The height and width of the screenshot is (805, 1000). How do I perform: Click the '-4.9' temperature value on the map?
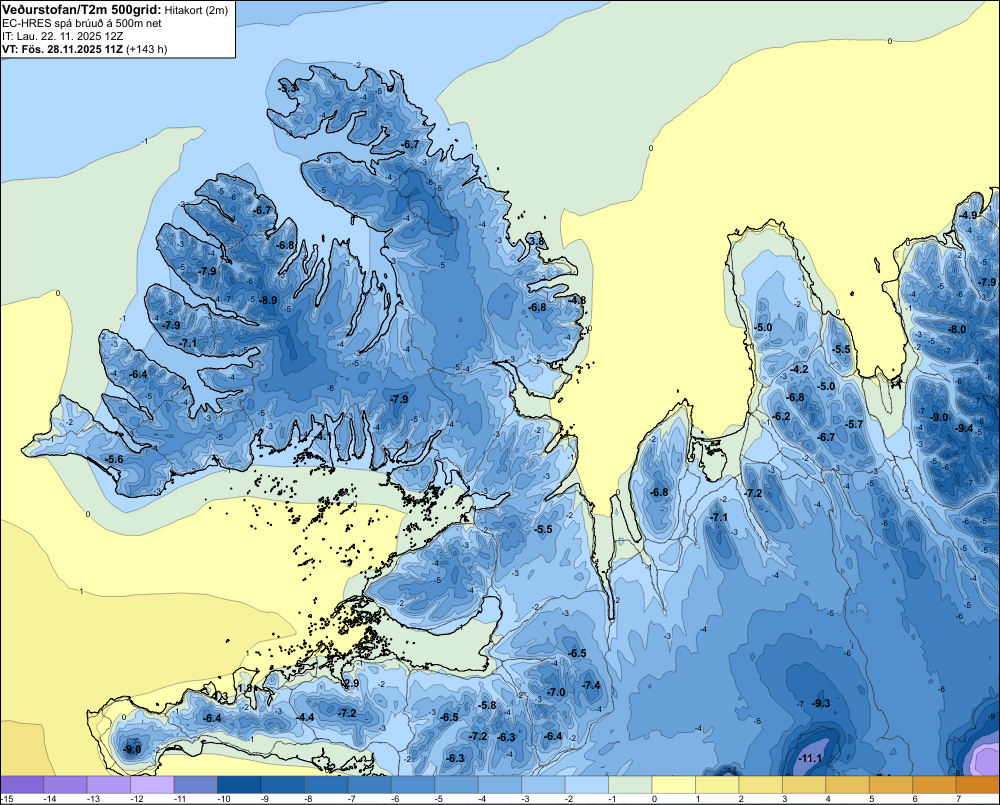point(968,215)
